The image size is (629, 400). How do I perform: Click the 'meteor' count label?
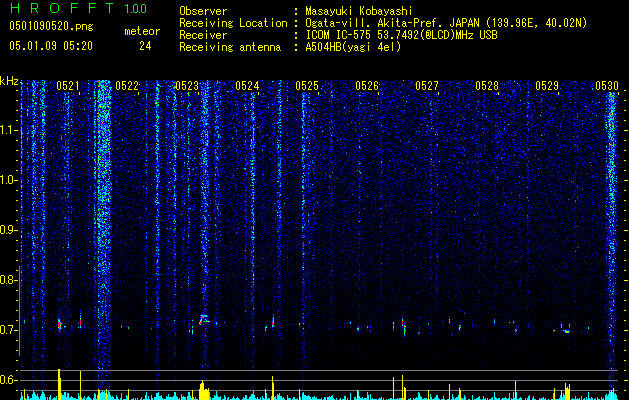[x=142, y=31]
